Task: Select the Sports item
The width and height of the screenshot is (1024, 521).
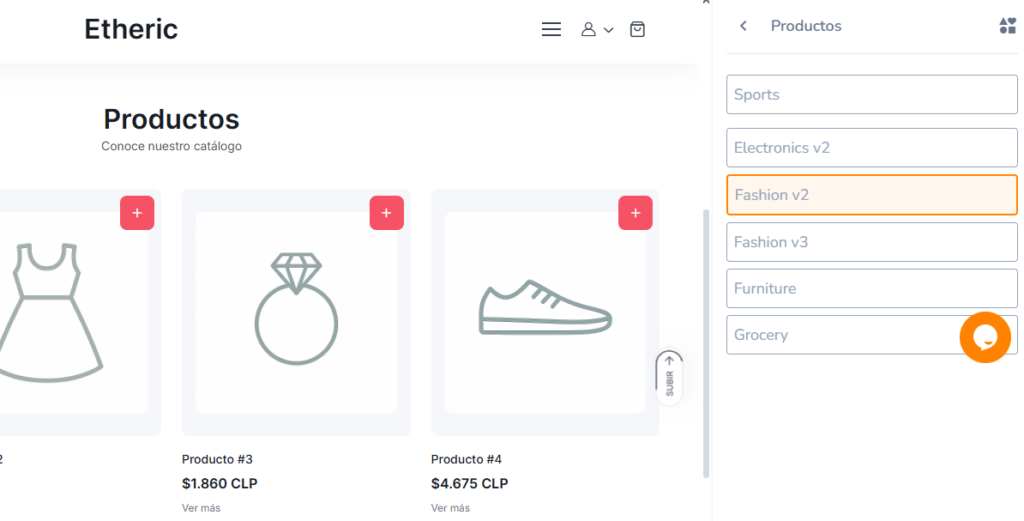Action: tap(870, 95)
